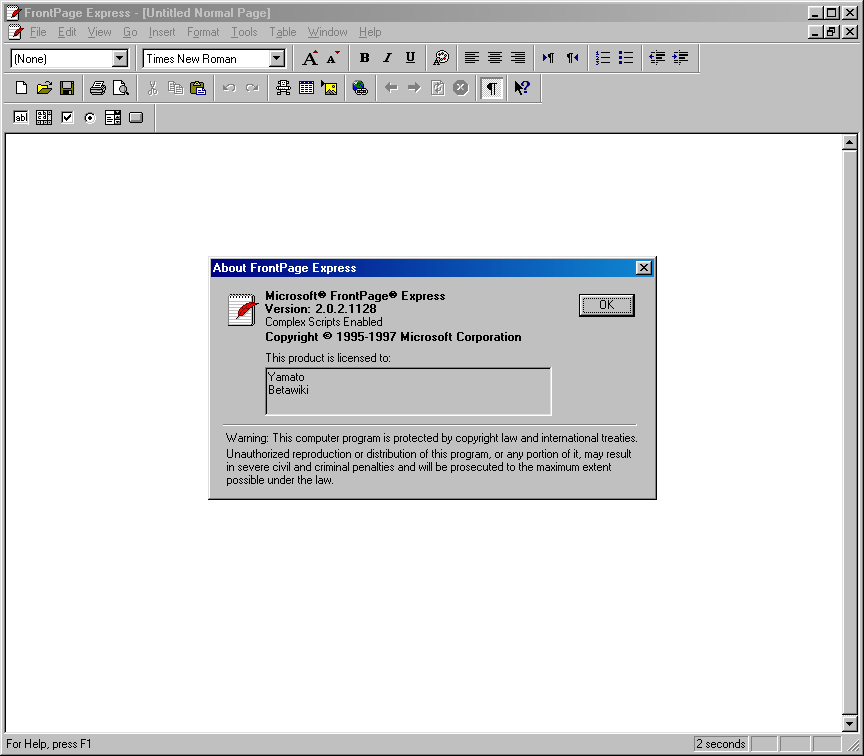The height and width of the screenshot is (756, 864).
Task: Click the Copy icon
Action: tap(175, 88)
